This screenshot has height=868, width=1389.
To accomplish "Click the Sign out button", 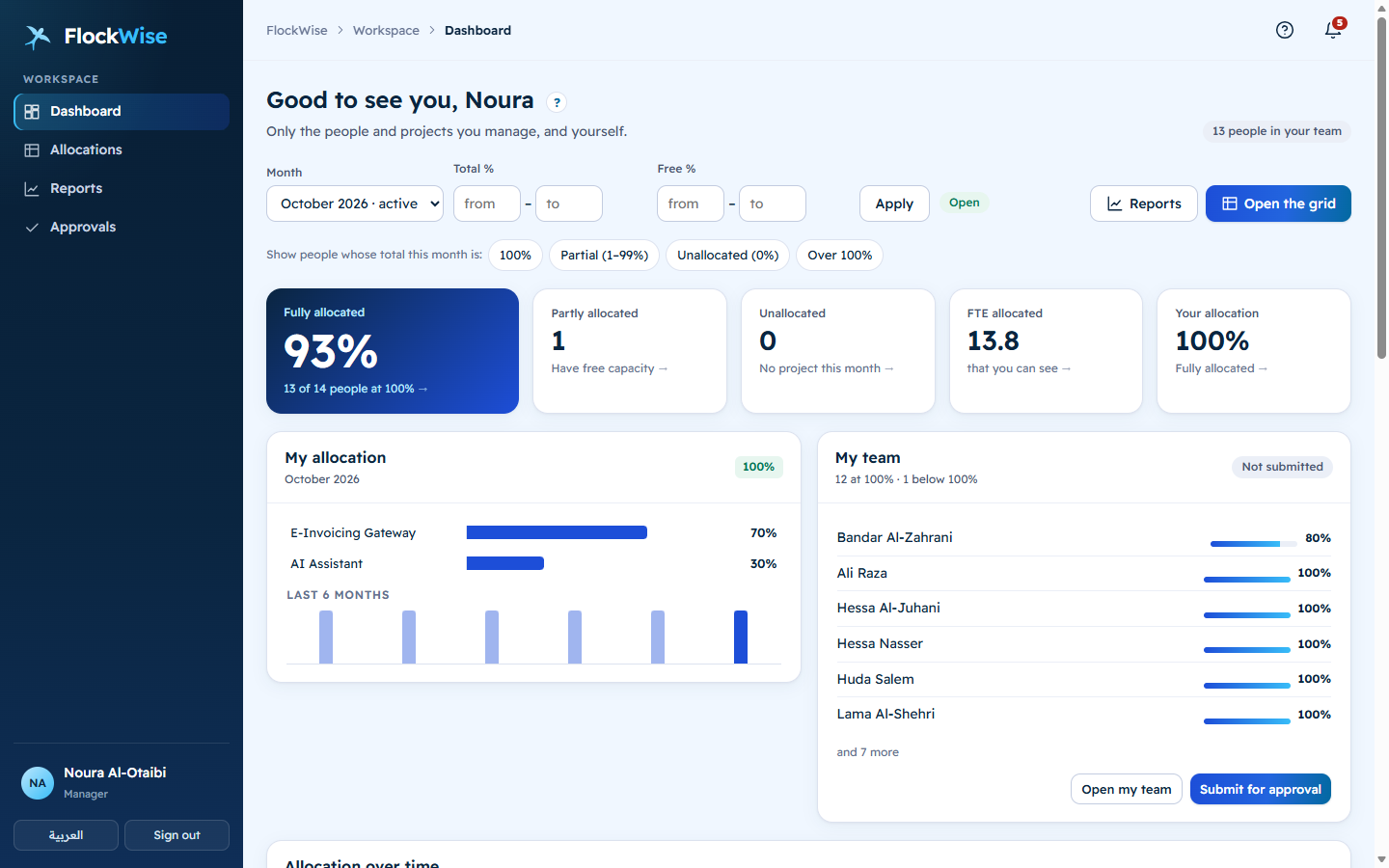I will point(177,835).
